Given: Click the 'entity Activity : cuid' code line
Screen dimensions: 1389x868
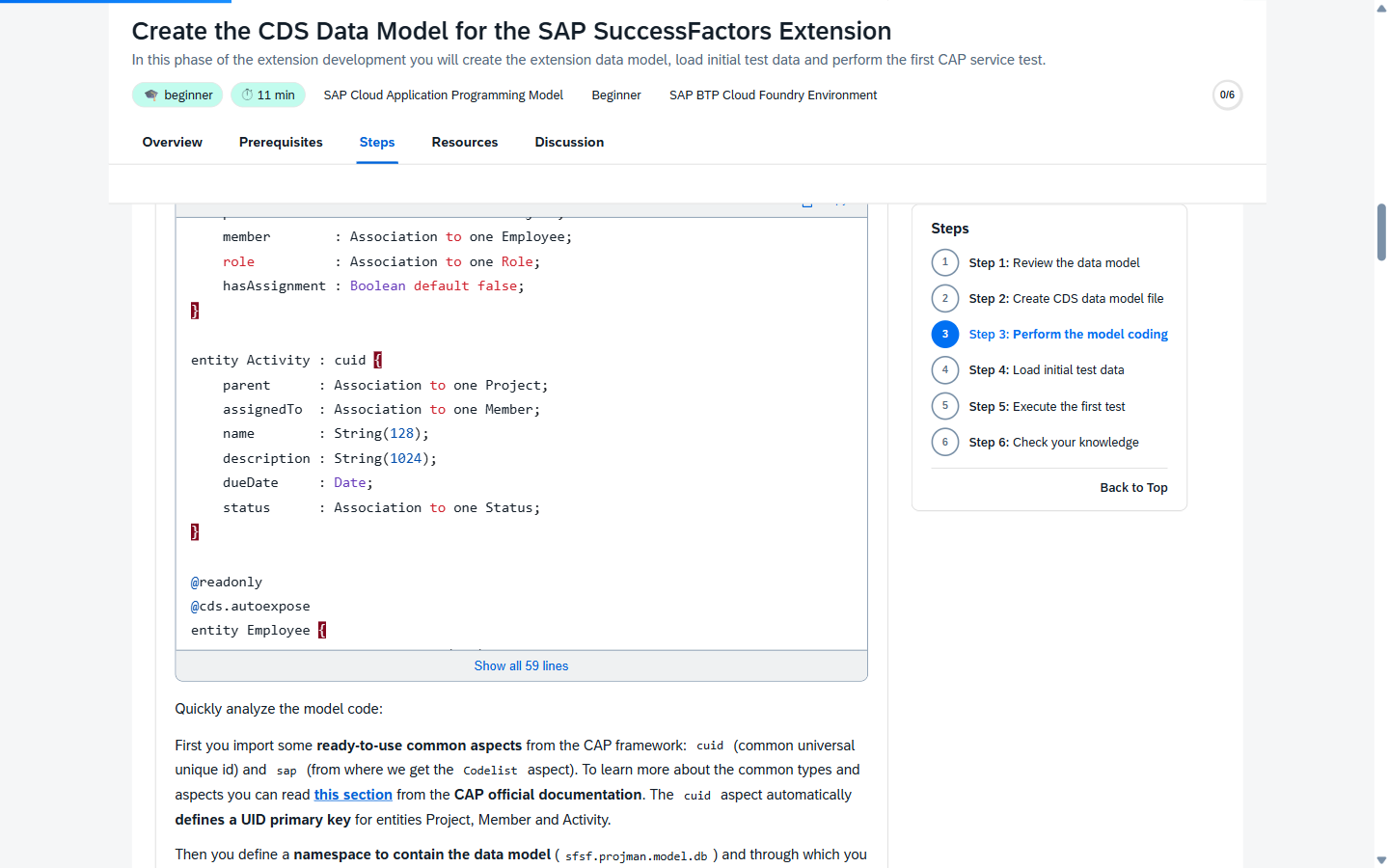Looking at the screenshot, I should tap(286, 360).
